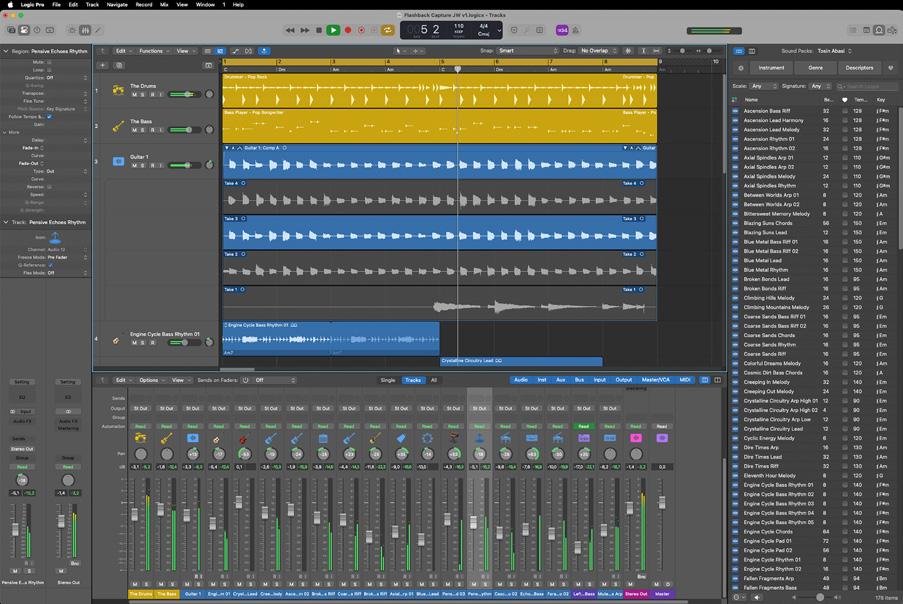Toggle the Follow Tempo checkbox

pyautogui.click(x=50, y=116)
